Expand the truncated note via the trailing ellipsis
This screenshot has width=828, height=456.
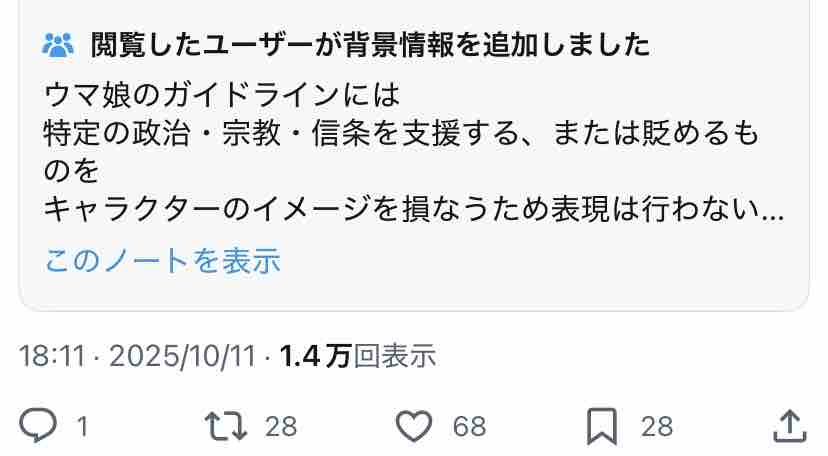(773, 216)
